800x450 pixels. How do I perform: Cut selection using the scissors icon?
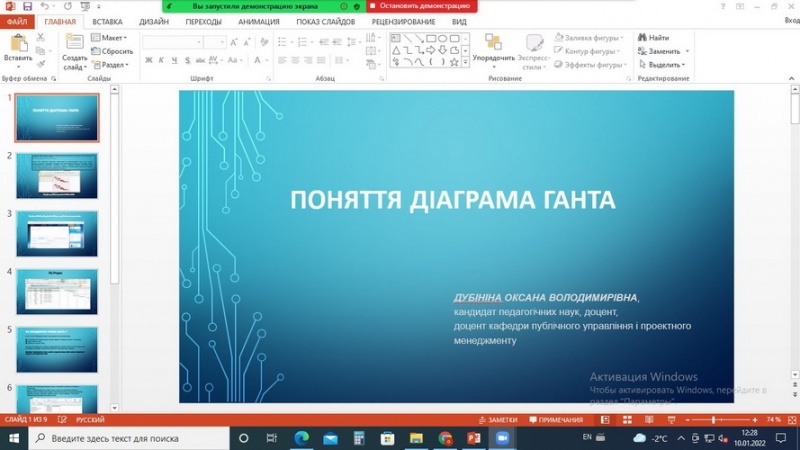(40, 38)
